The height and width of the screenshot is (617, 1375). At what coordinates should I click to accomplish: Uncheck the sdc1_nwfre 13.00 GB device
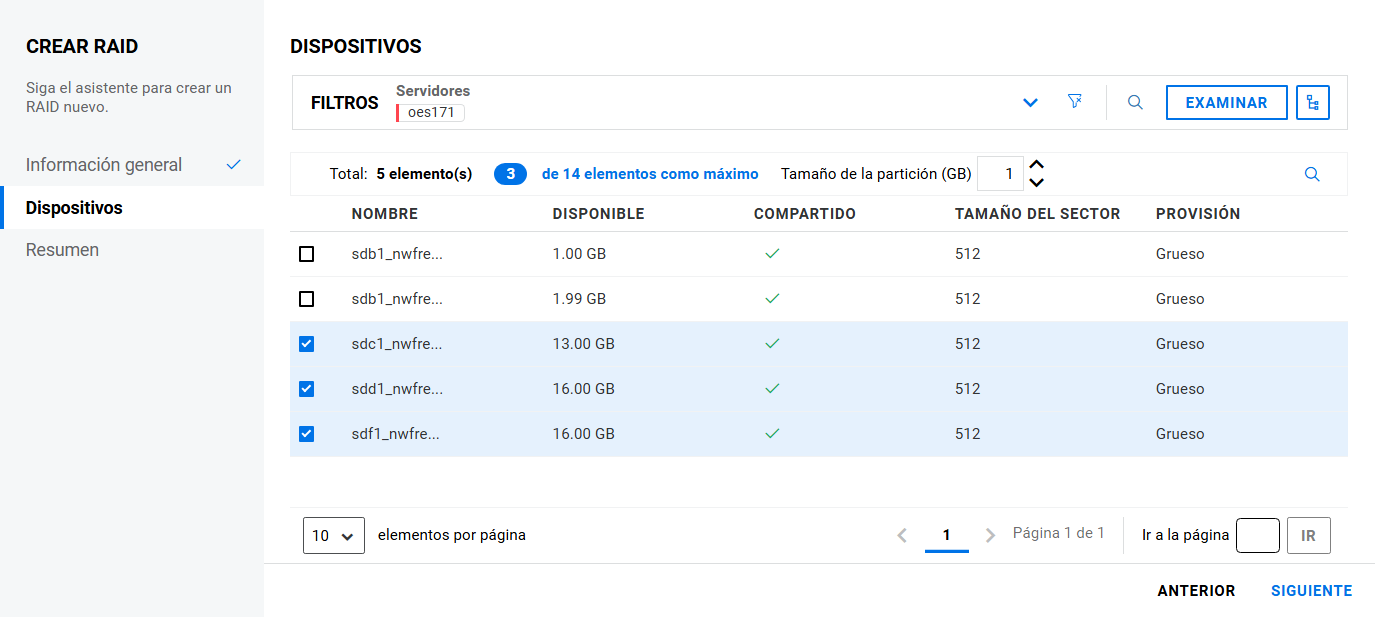coord(307,344)
